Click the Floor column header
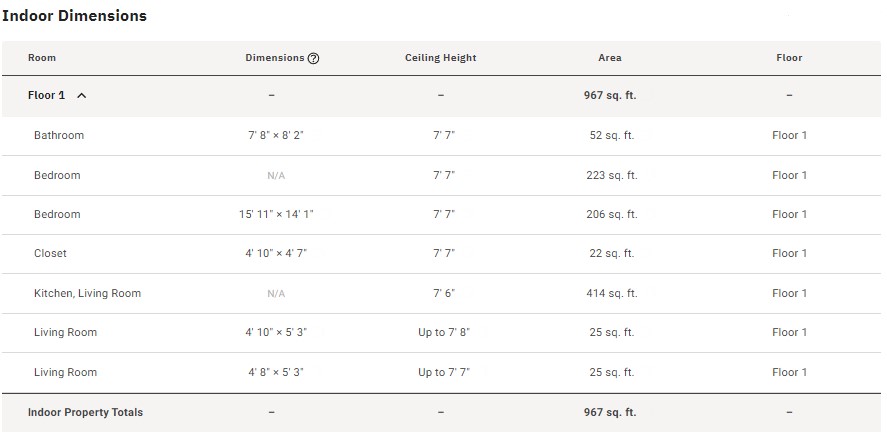Screen dimensions: 887x439 pyautogui.click(x=789, y=58)
